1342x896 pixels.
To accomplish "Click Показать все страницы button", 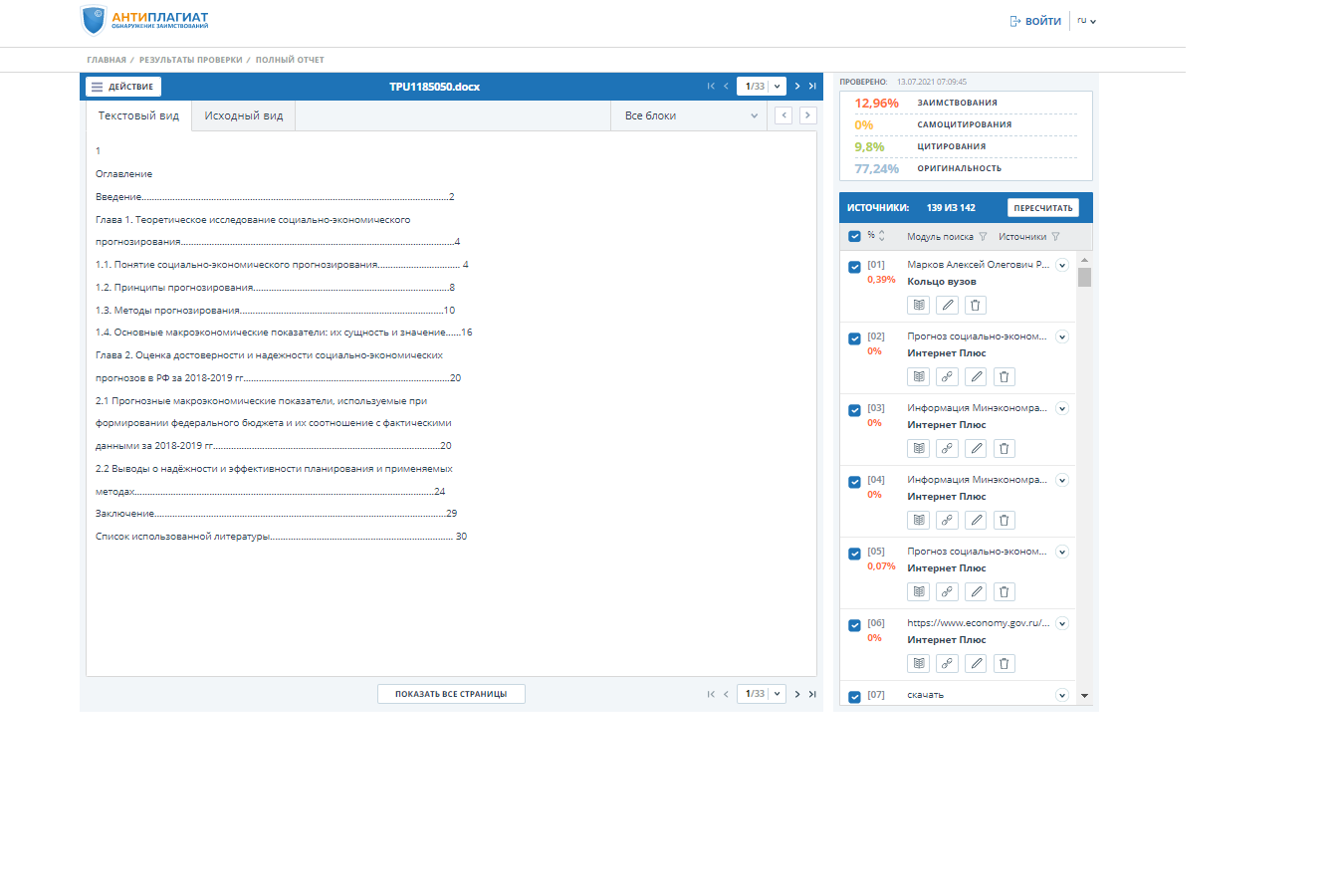I will click(x=451, y=694).
